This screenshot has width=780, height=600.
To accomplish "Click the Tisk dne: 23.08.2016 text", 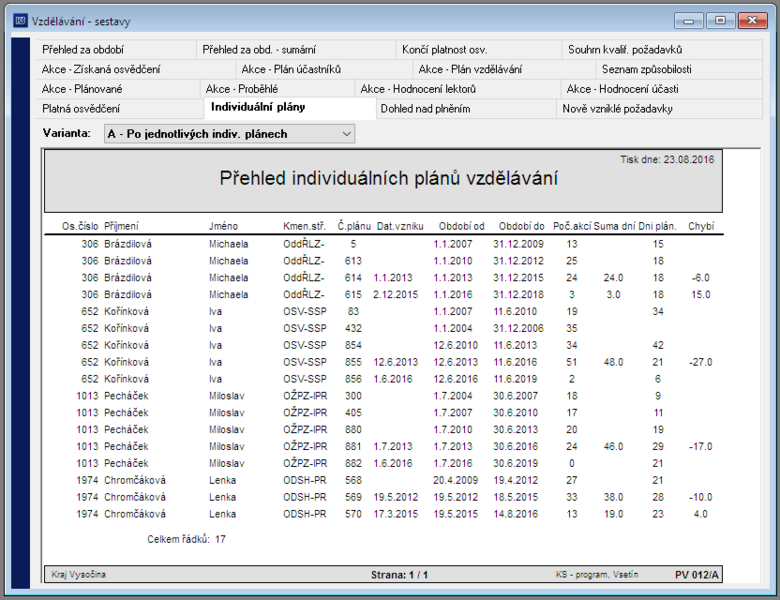I will tap(667, 160).
